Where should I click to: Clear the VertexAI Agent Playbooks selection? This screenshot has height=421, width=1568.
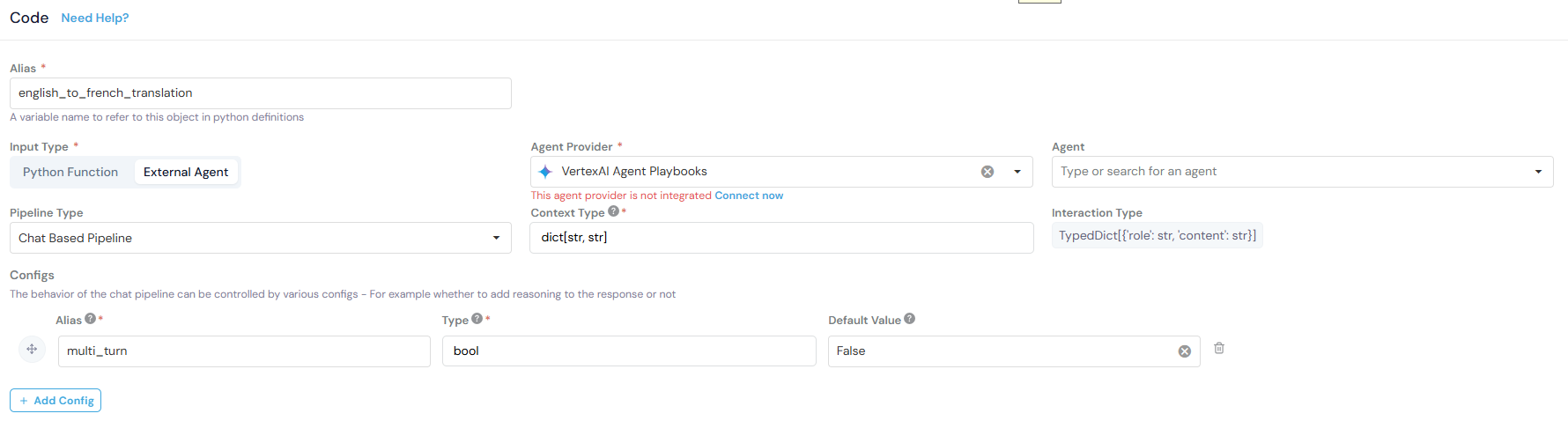click(987, 172)
